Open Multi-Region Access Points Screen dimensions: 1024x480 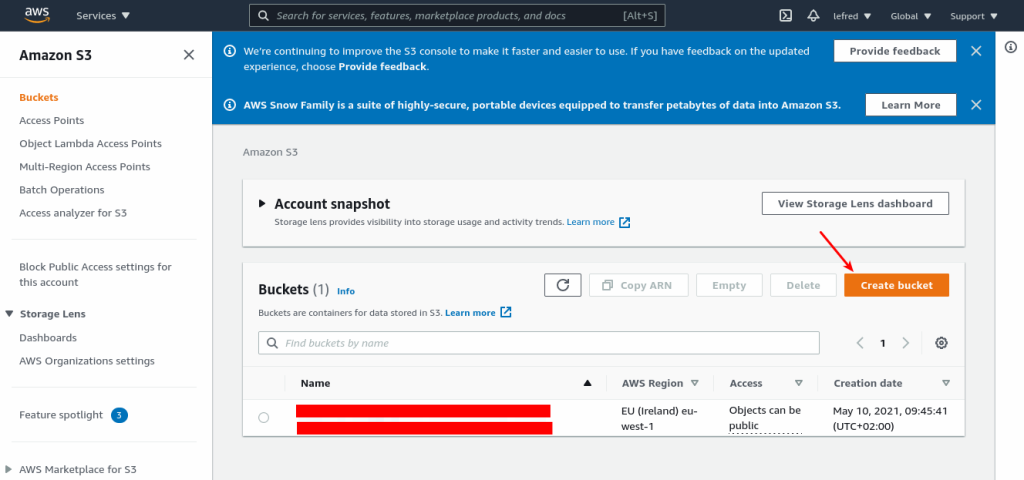pyautogui.click(x=85, y=167)
